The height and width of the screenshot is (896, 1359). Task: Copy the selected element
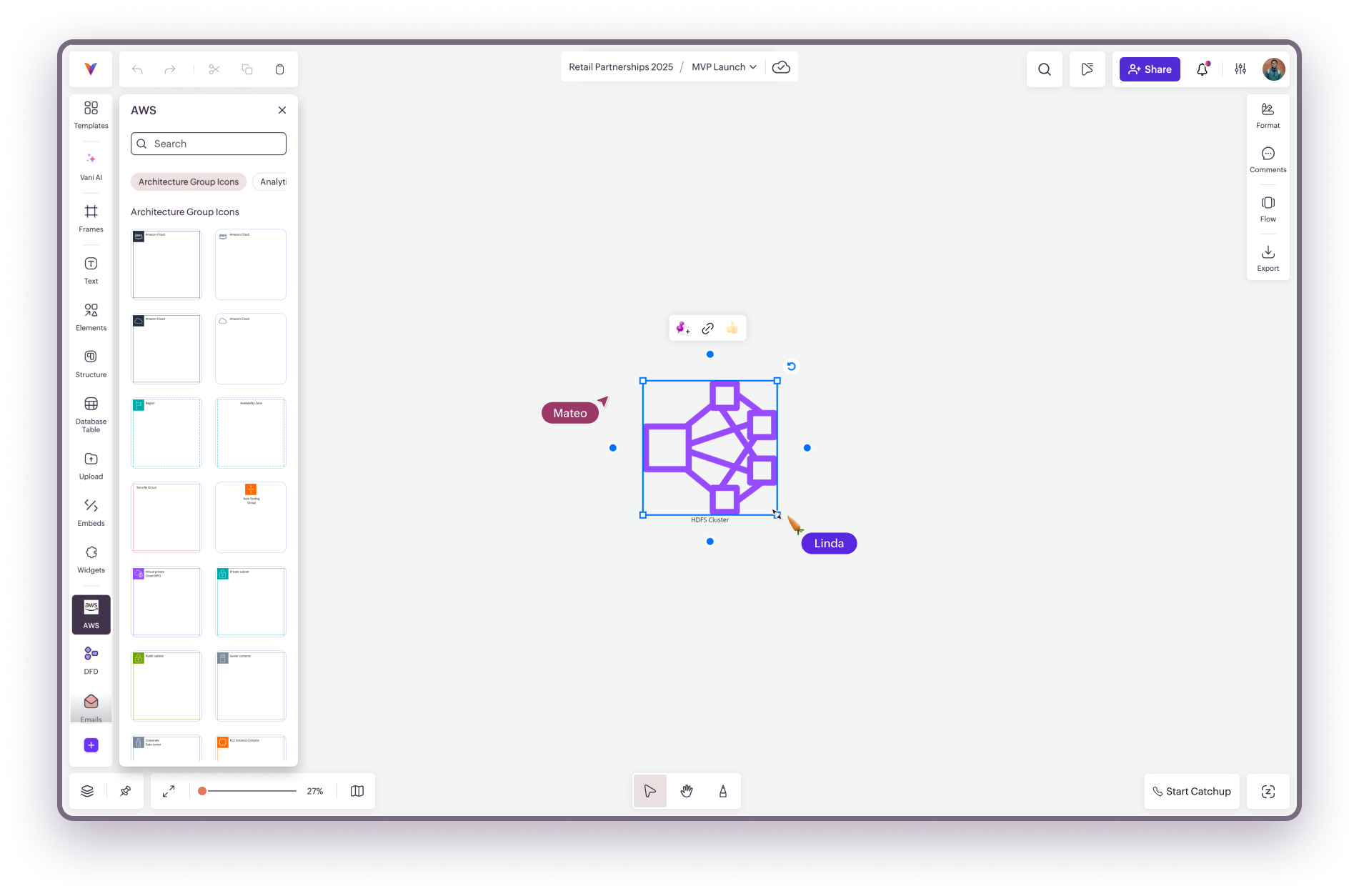coord(247,69)
